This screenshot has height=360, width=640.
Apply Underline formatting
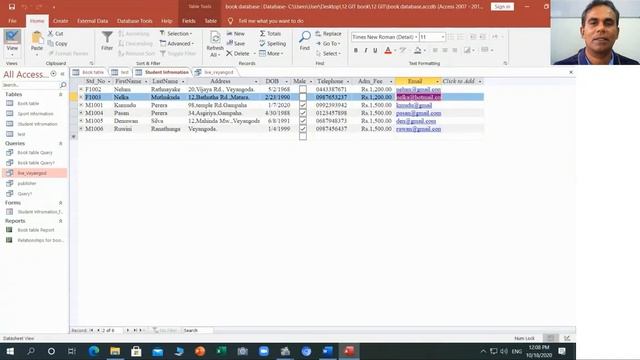(x=375, y=50)
